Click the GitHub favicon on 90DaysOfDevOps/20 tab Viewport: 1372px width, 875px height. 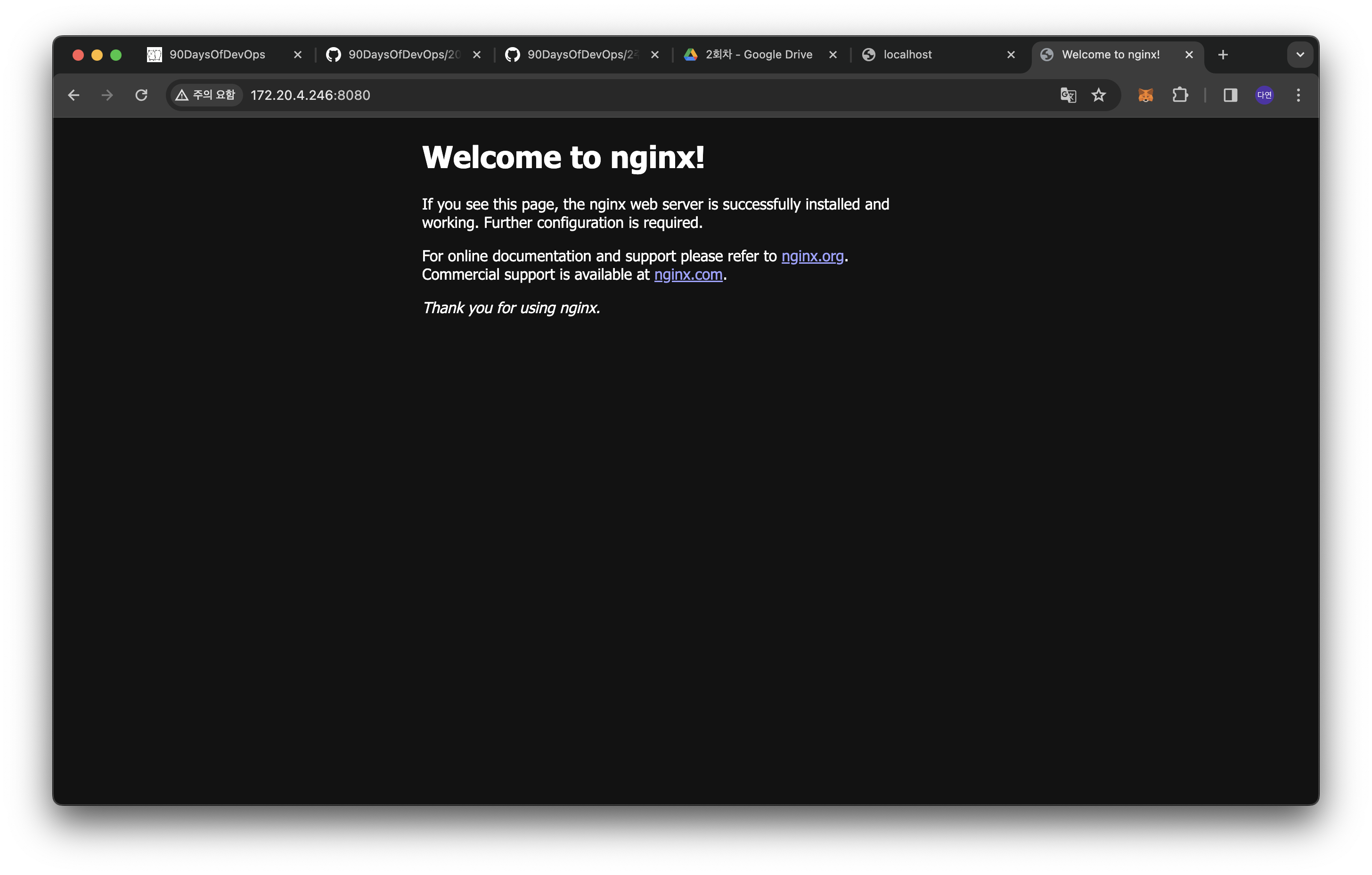333,55
